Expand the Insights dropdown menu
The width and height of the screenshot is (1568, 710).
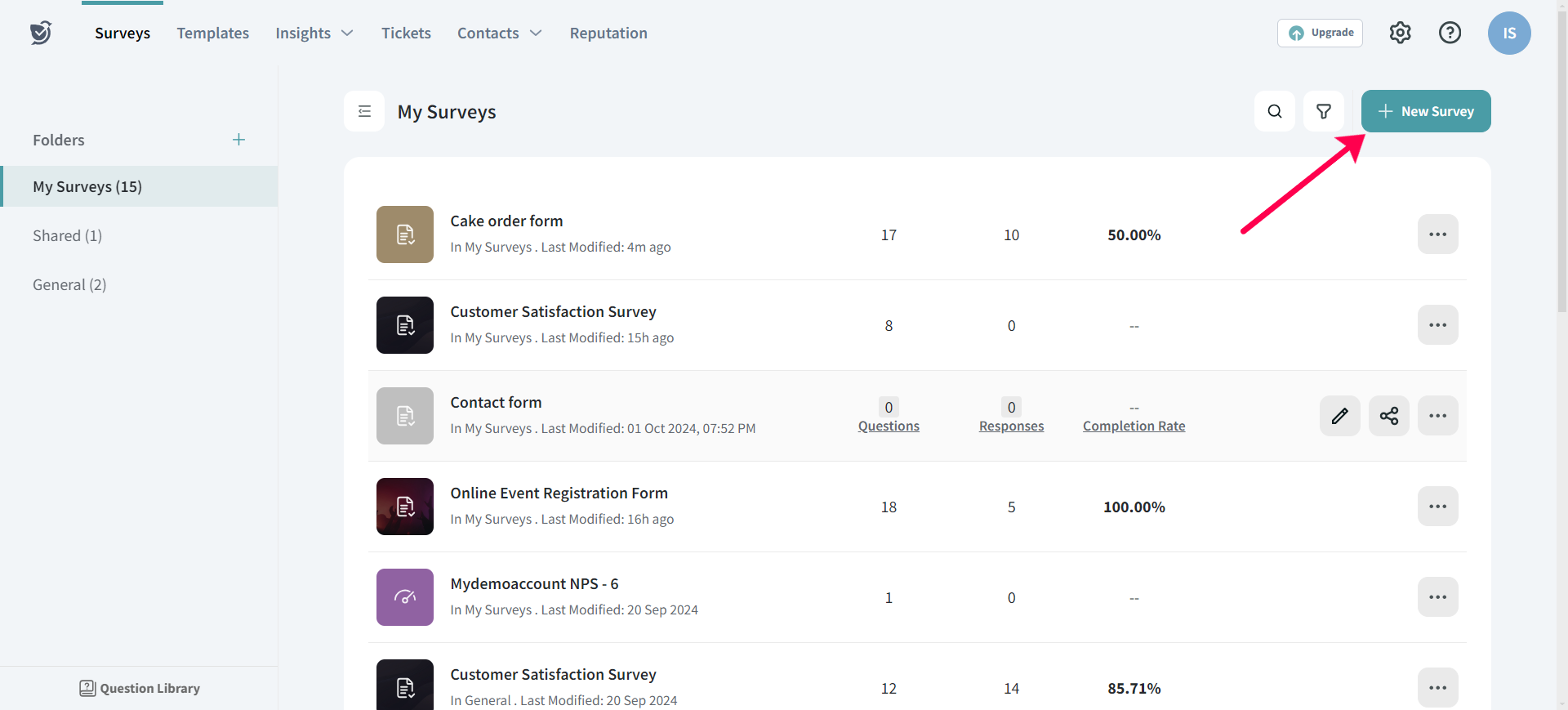(x=314, y=33)
